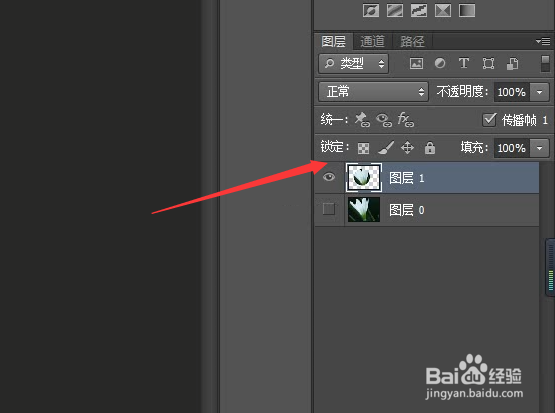Open the Layers panel flyout menu

pyautogui.click(x=543, y=41)
